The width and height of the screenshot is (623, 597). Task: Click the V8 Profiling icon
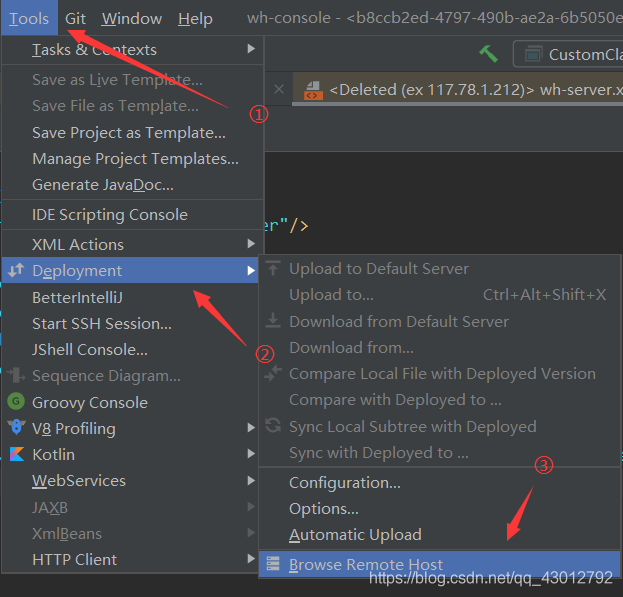point(16,427)
